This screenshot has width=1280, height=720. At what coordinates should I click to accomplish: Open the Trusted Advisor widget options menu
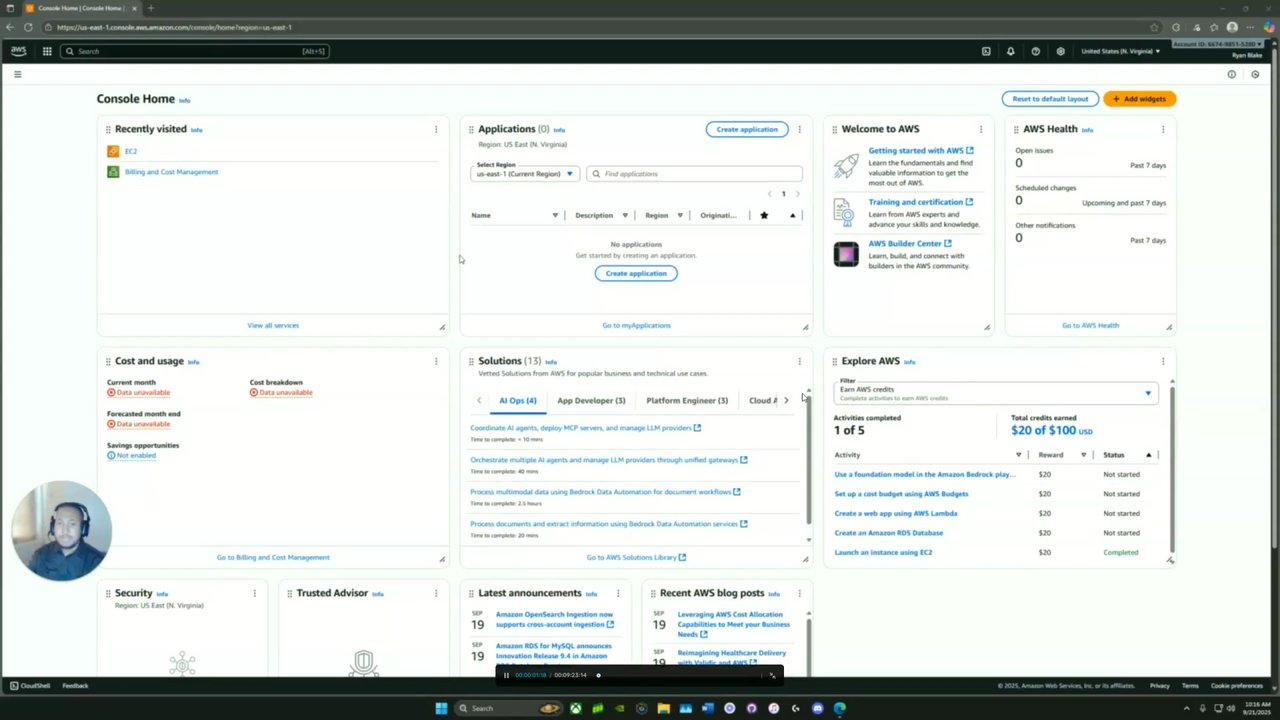(x=436, y=593)
